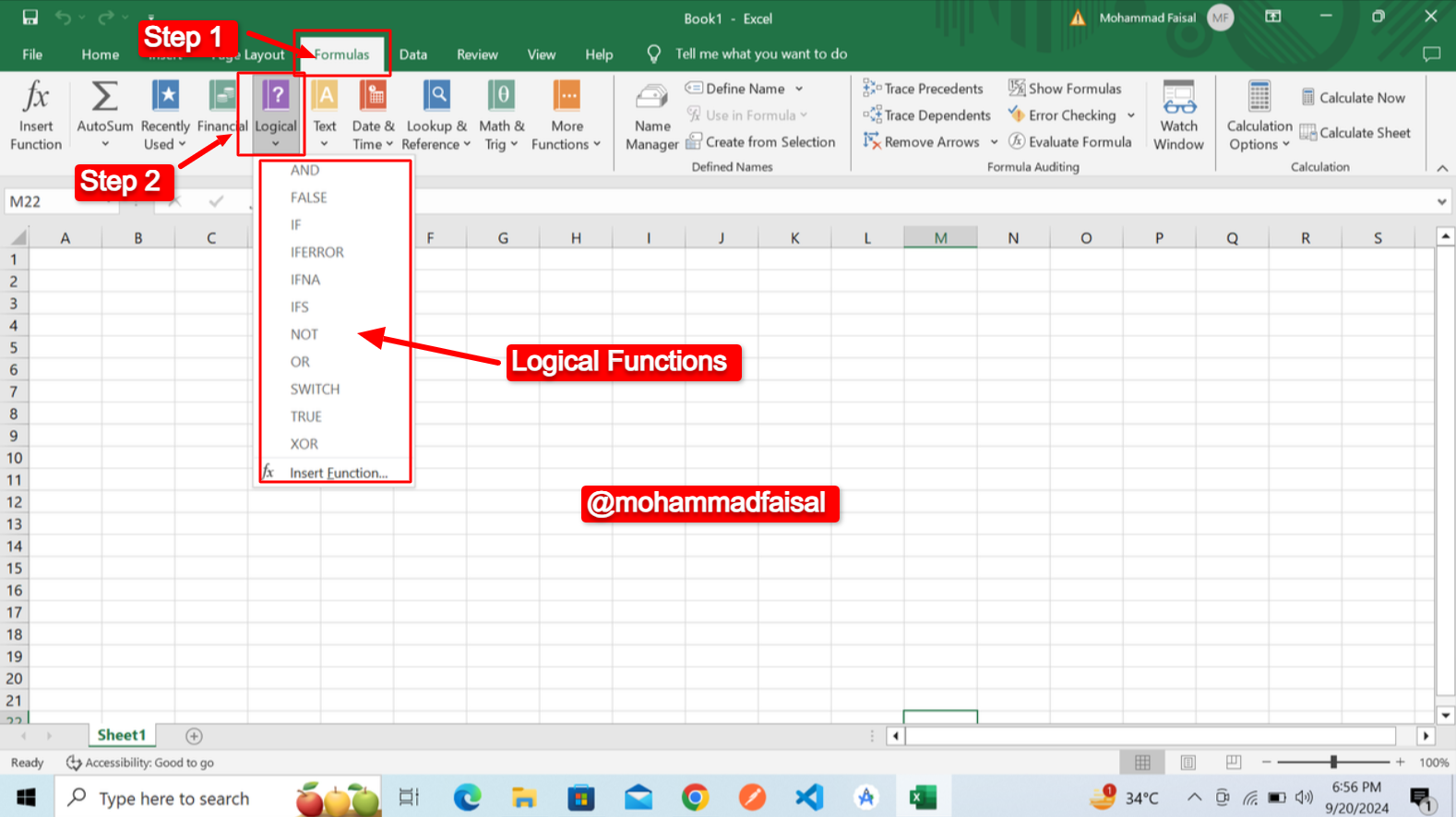This screenshot has height=817, width=1456.
Task: Select Create from Selection
Action: [760, 142]
